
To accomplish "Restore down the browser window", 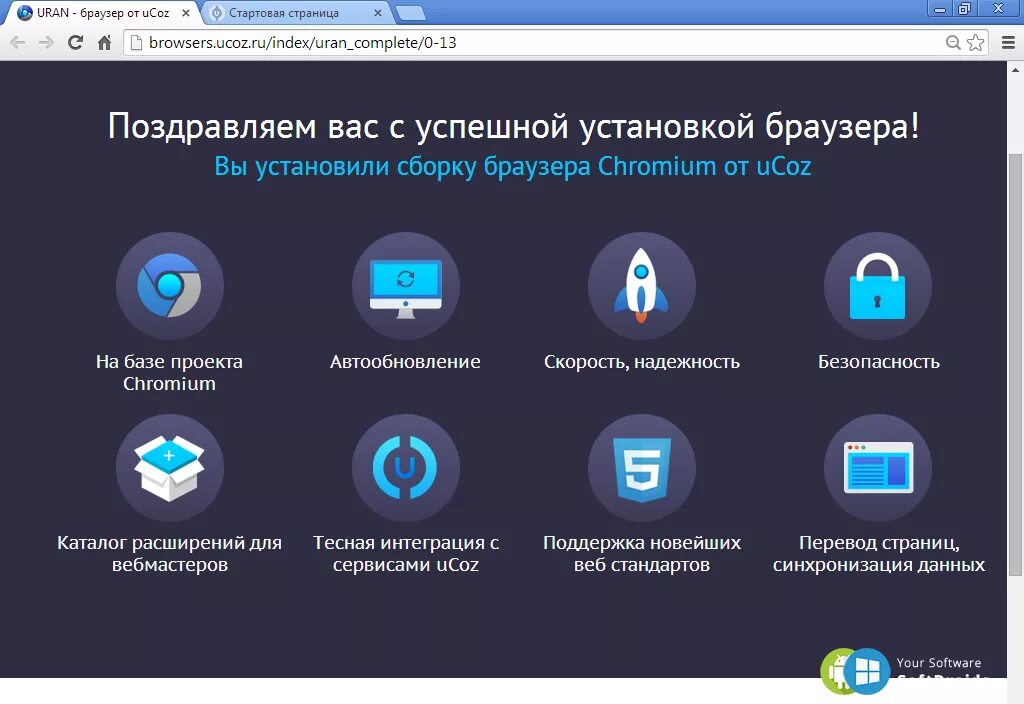I will pos(964,9).
